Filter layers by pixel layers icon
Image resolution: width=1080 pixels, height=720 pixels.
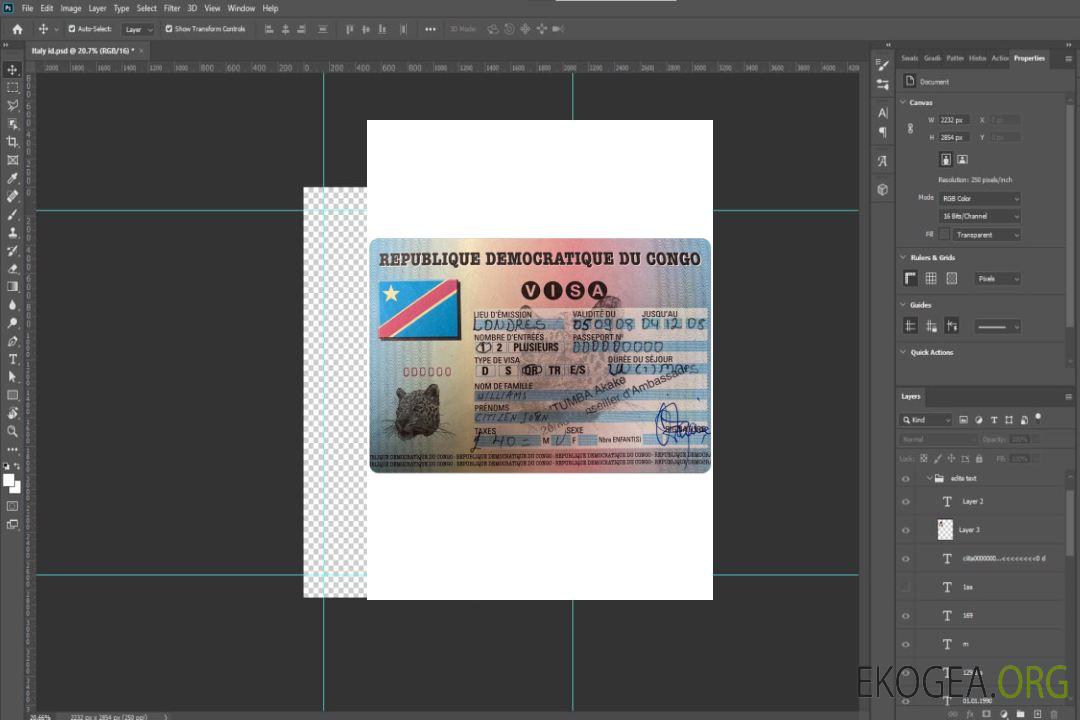pos(963,420)
